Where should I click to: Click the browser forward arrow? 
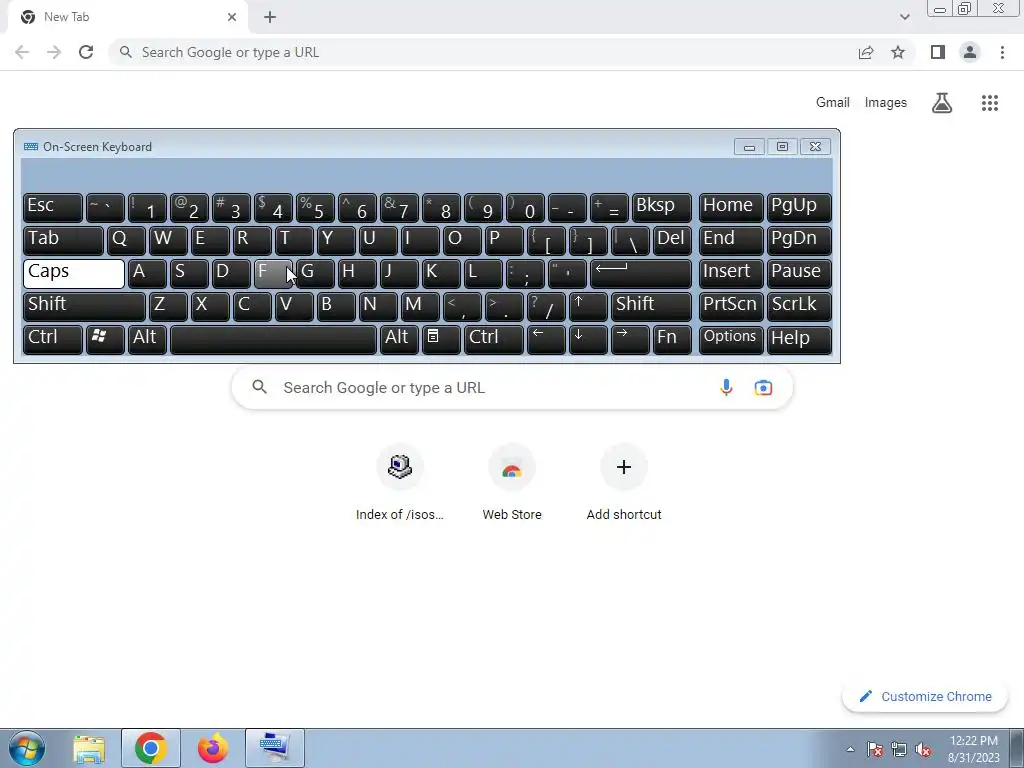[x=54, y=52]
